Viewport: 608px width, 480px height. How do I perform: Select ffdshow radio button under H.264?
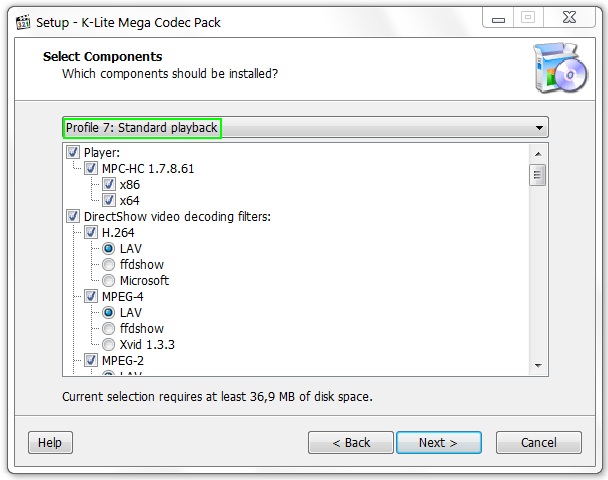click(109, 264)
